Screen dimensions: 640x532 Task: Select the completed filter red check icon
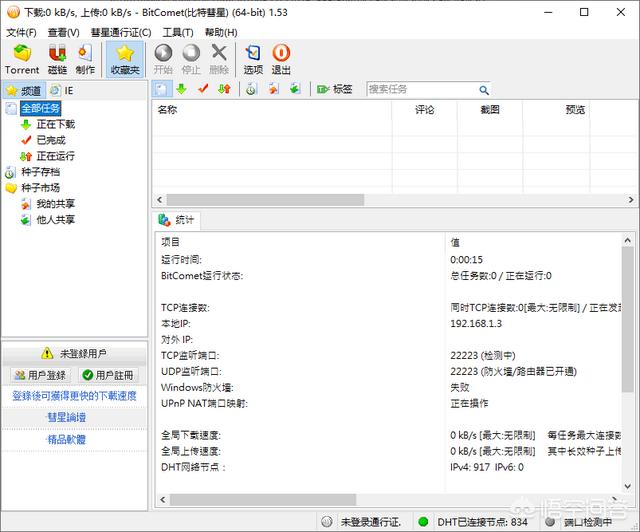point(203,89)
